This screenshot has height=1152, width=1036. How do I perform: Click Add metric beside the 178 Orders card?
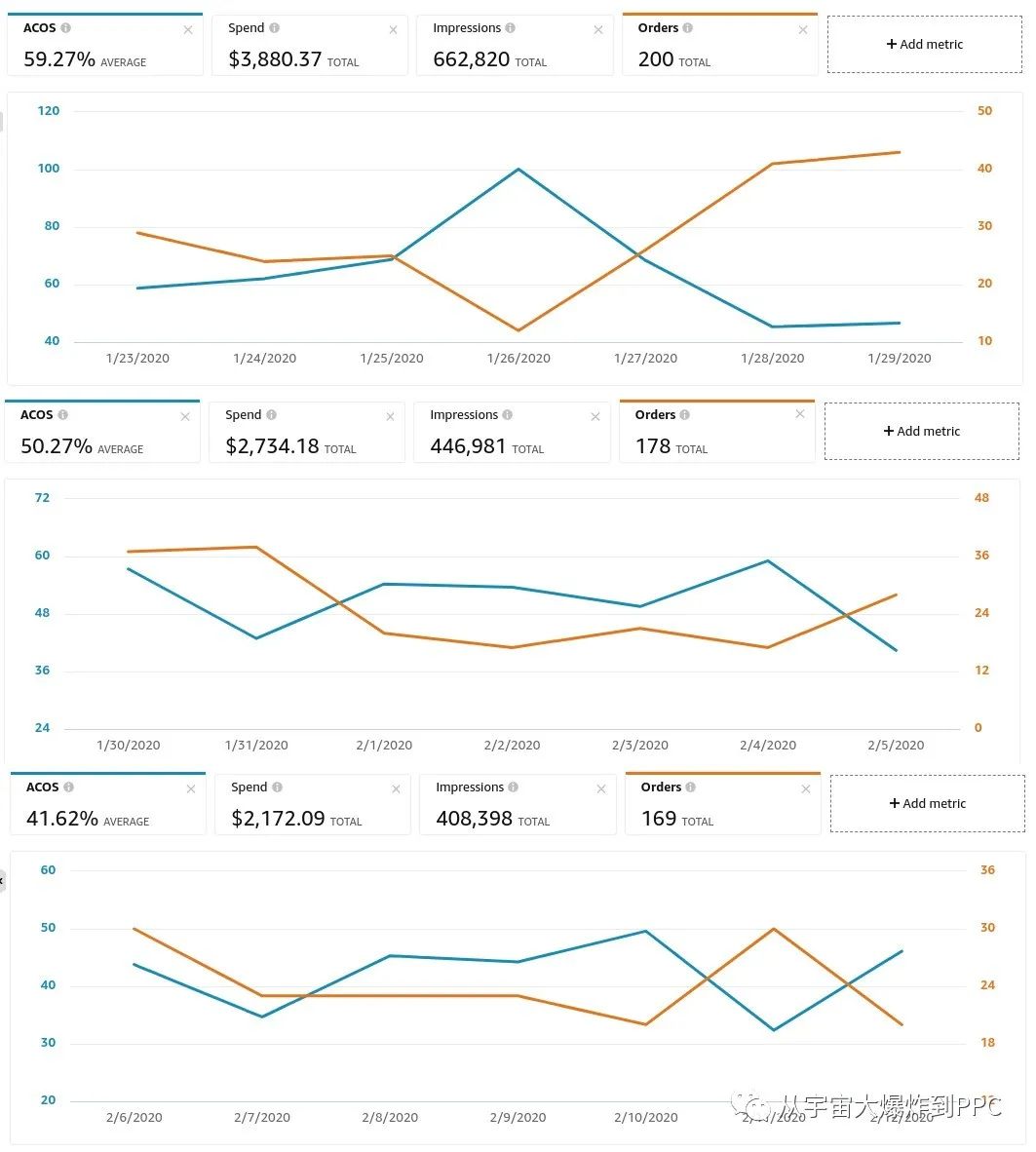[x=921, y=431]
